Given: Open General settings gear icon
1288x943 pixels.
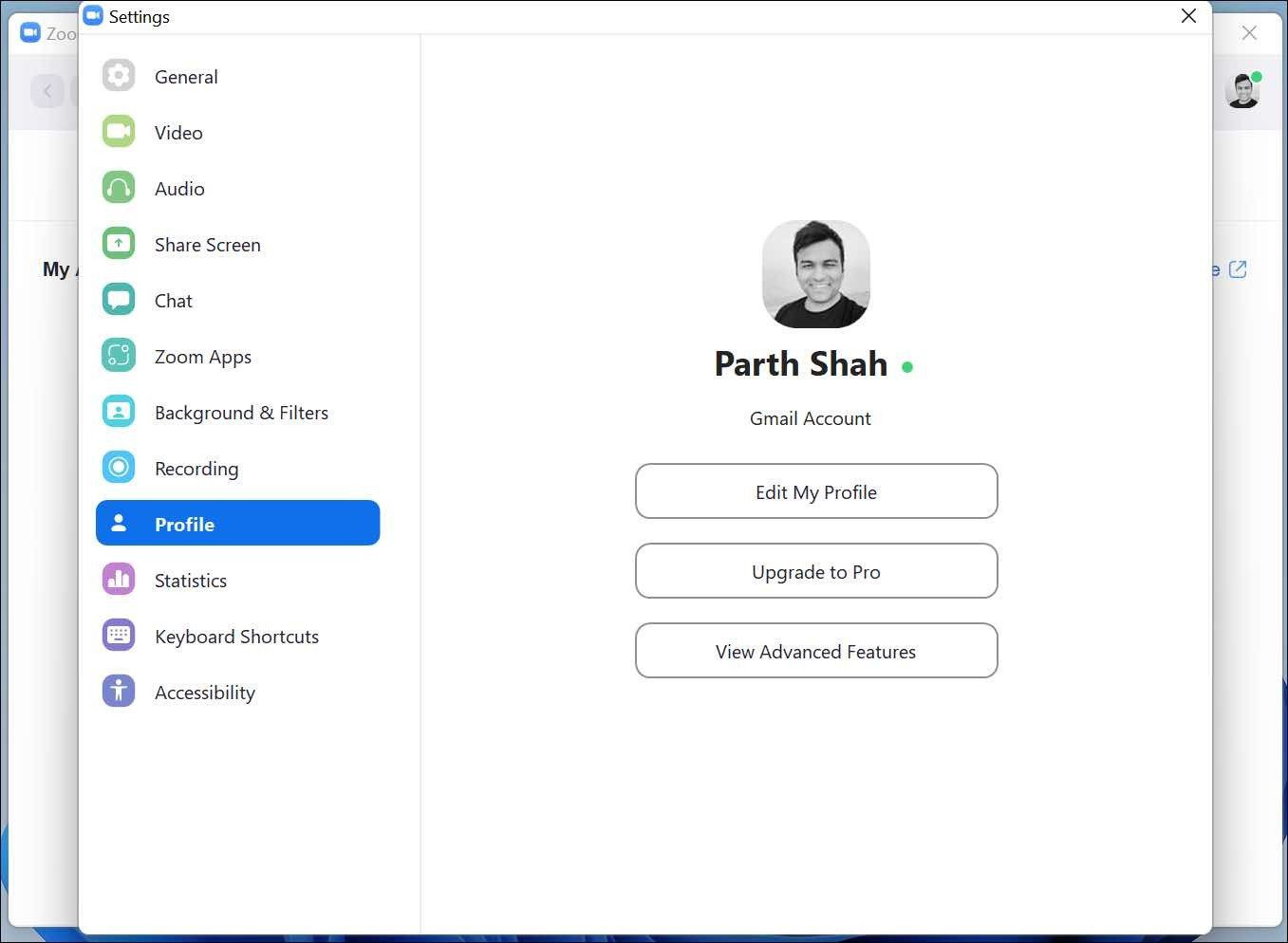Looking at the screenshot, I should click(x=119, y=76).
